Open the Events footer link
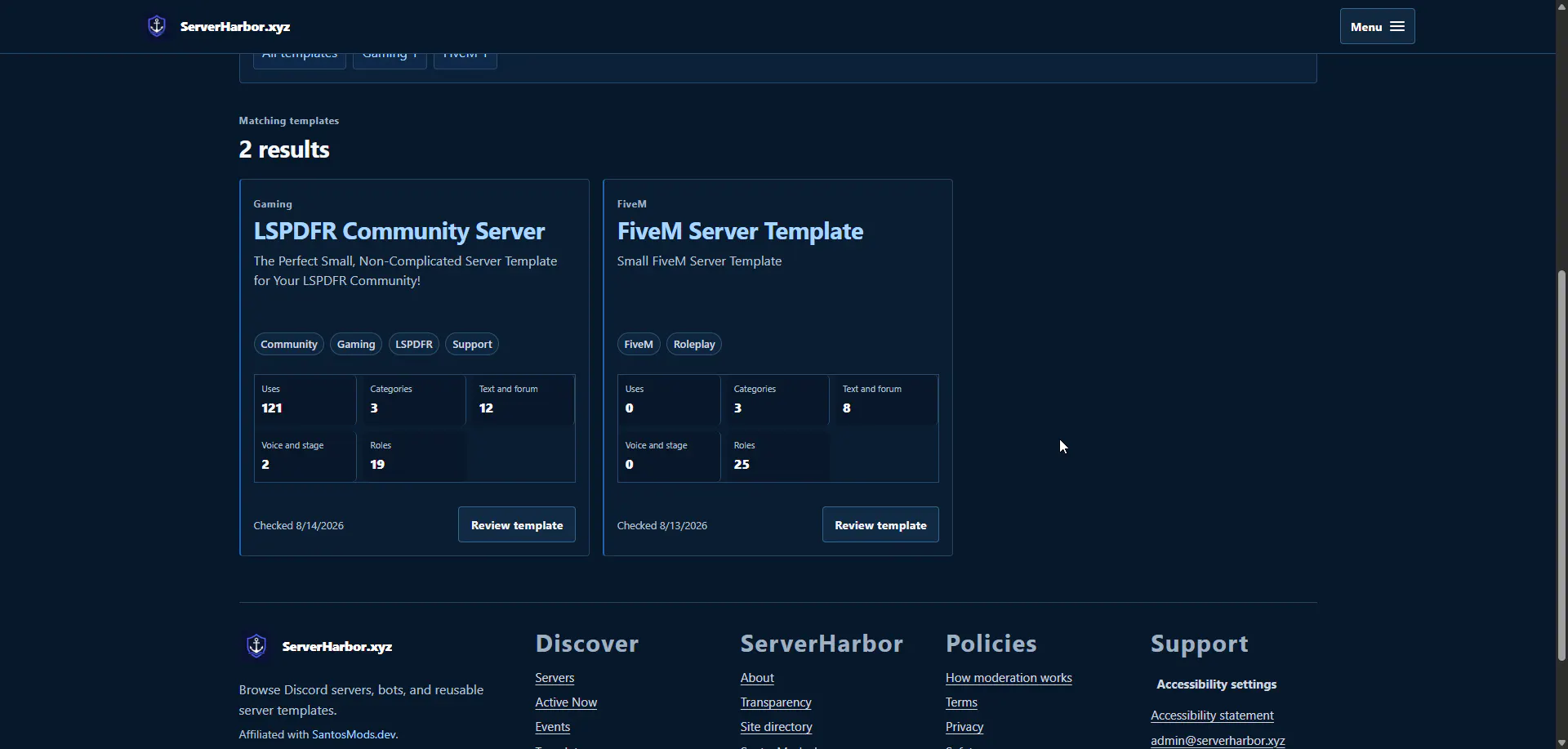Viewport: 1568px width, 749px height. click(x=553, y=727)
